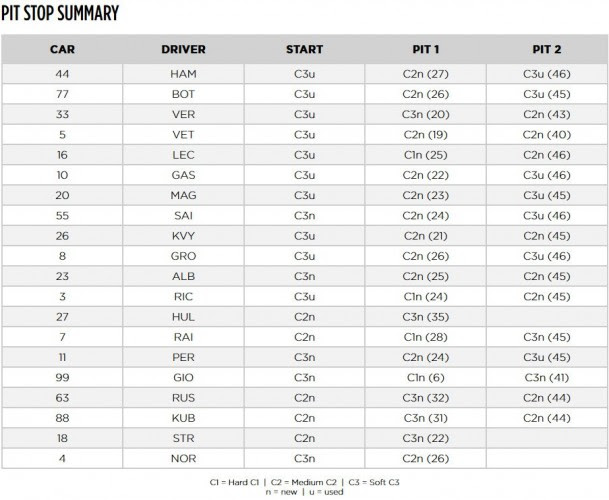Click KUB's Pit 2 cell C2n (44)
609x500 pixels.
click(x=547, y=418)
